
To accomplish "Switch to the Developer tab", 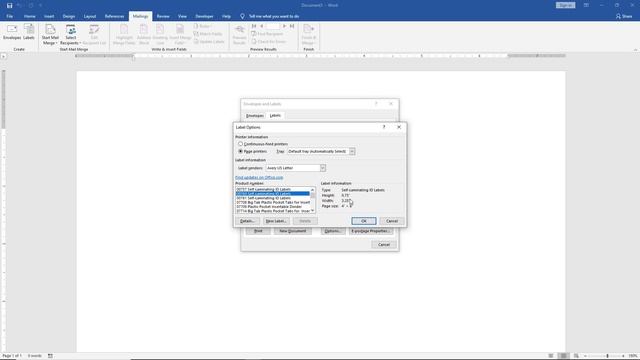I will coord(204,16).
